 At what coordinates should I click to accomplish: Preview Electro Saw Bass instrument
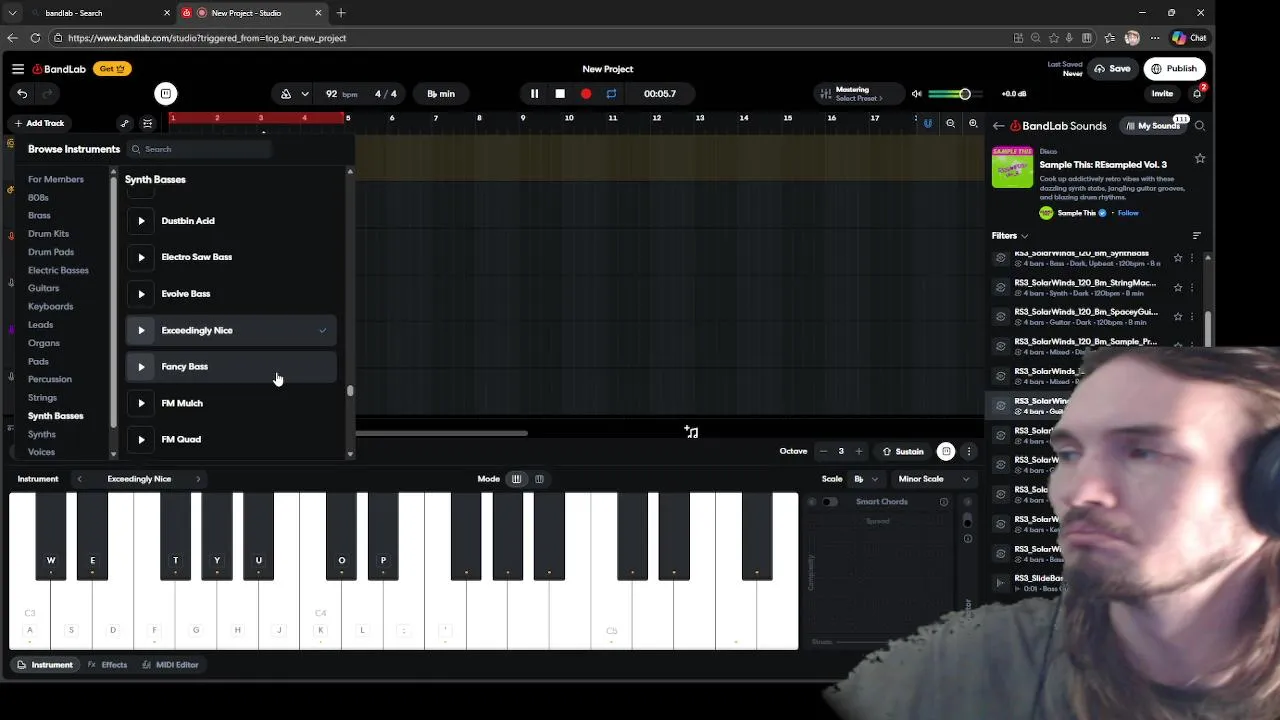(141, 257)
